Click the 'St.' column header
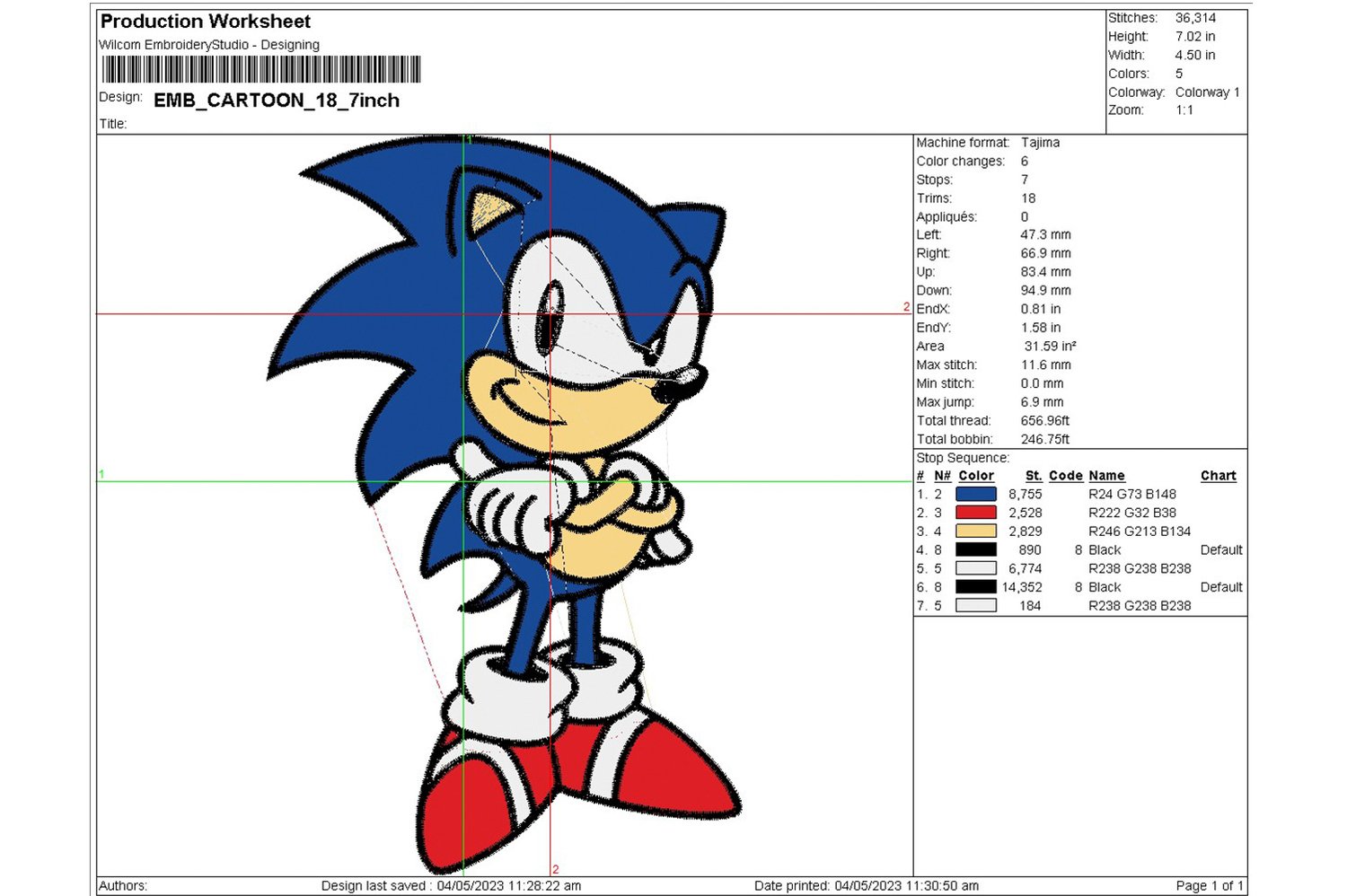This screenshot has height=896, width=1347. pyautogui.click(x=1034, y=476)
